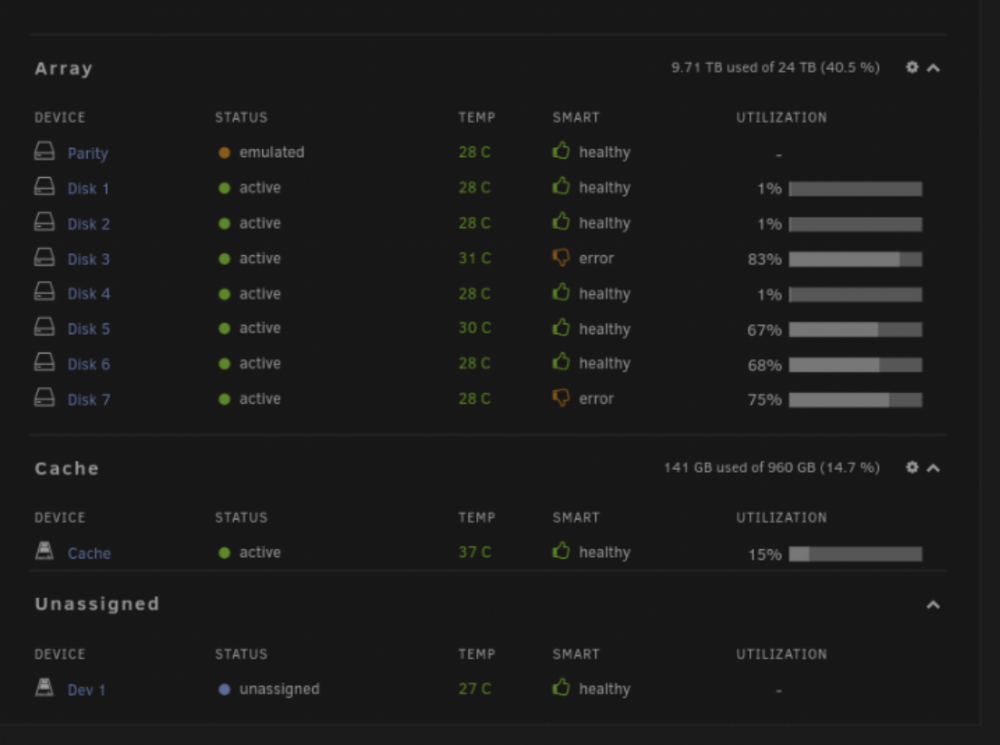Click the Unassigned section heading
The width and height of the screenshot is (1000, 745).
(97, 604)
